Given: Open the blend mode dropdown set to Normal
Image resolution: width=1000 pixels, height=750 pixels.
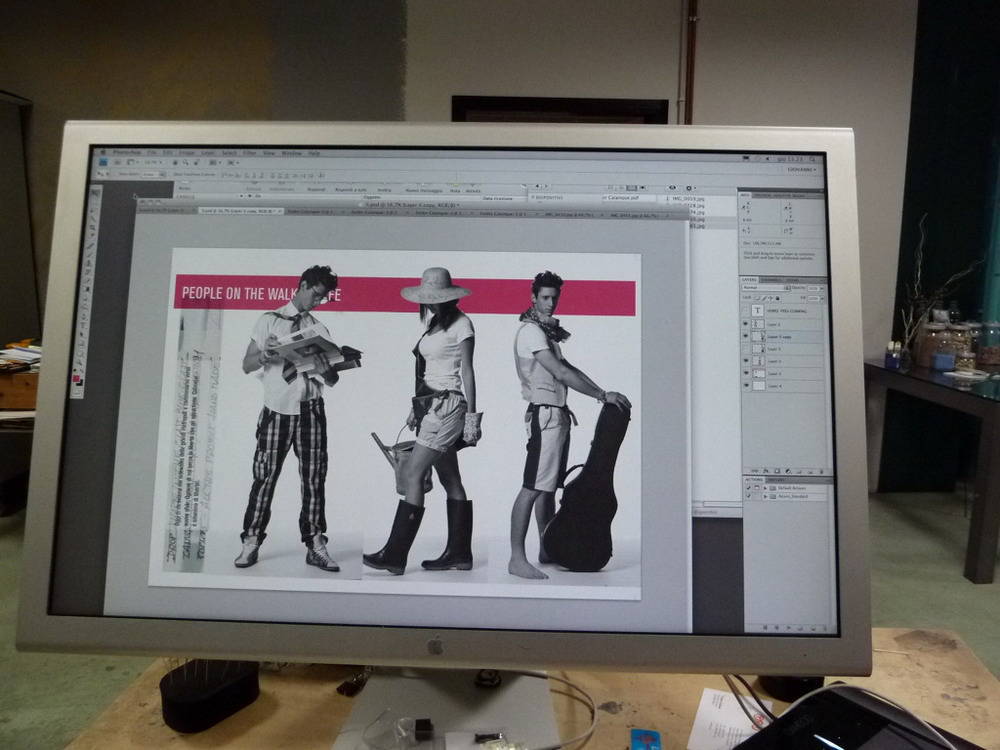Looking at the screenshot, I should 762,288.
